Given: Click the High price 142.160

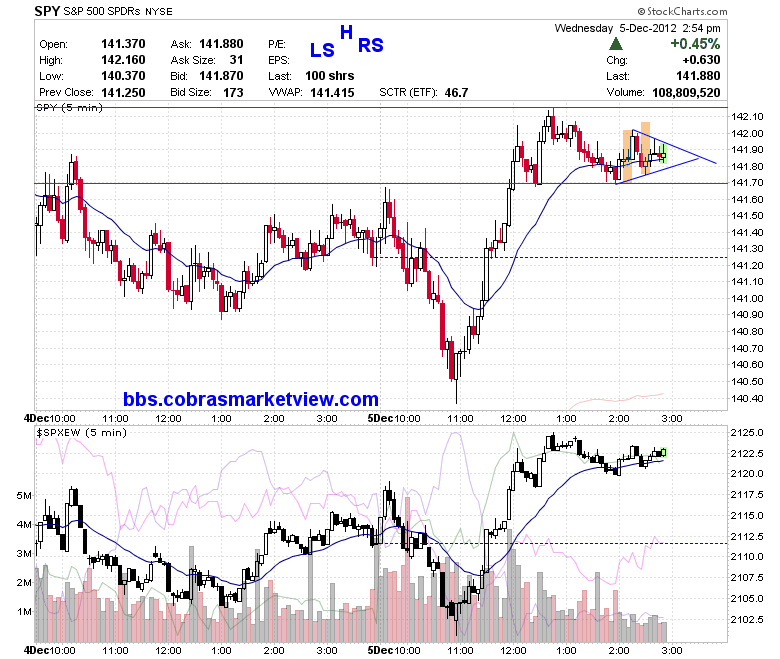Looking at the screenshot, I should click(123, 60).
